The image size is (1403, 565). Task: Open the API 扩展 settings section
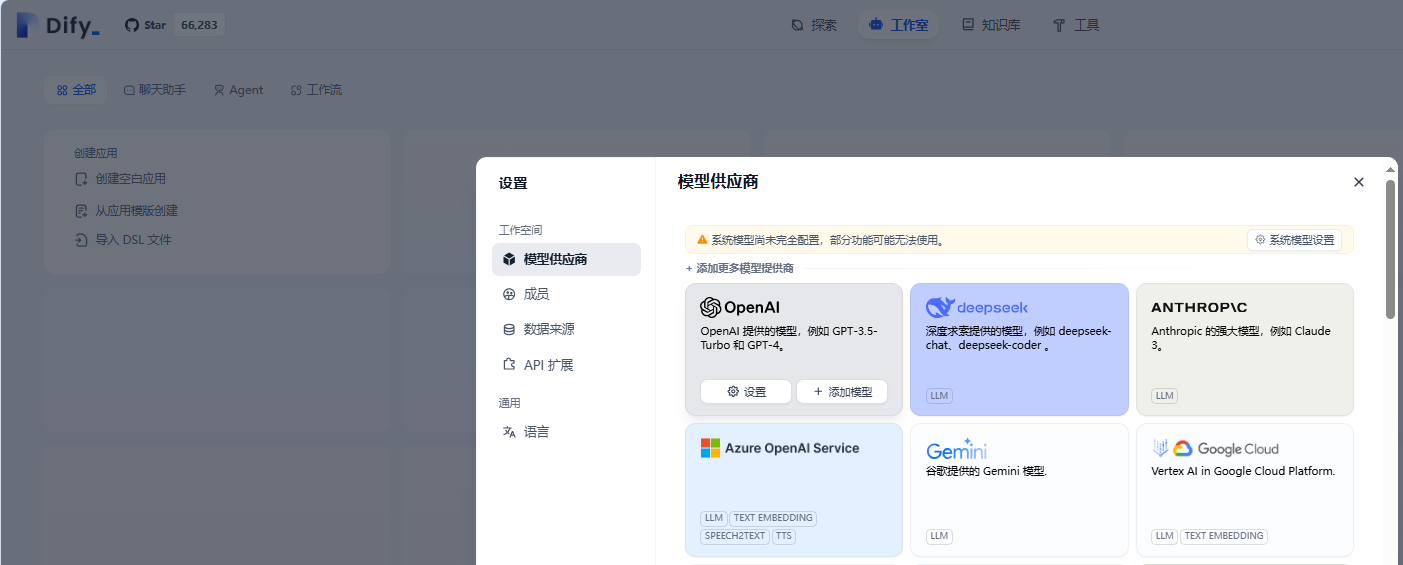click(x=548, y=365)
